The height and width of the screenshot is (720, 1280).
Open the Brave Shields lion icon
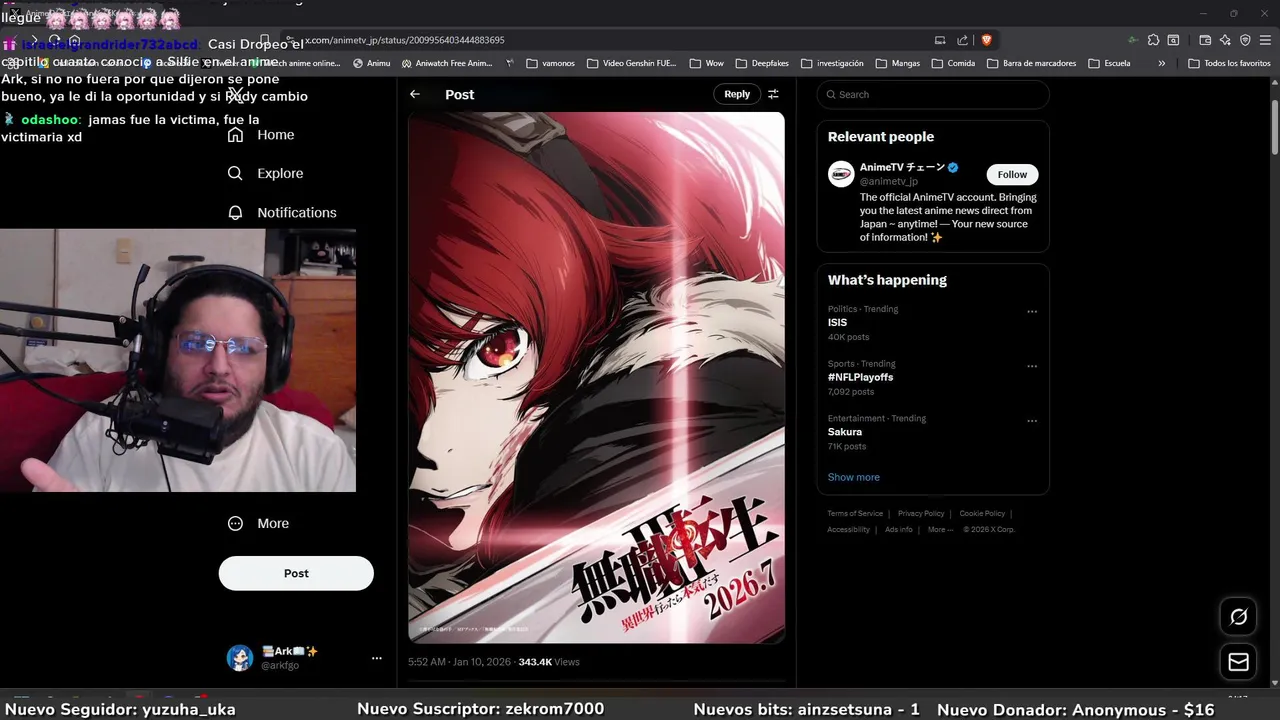pyautogui.click(x=986, y=40)
